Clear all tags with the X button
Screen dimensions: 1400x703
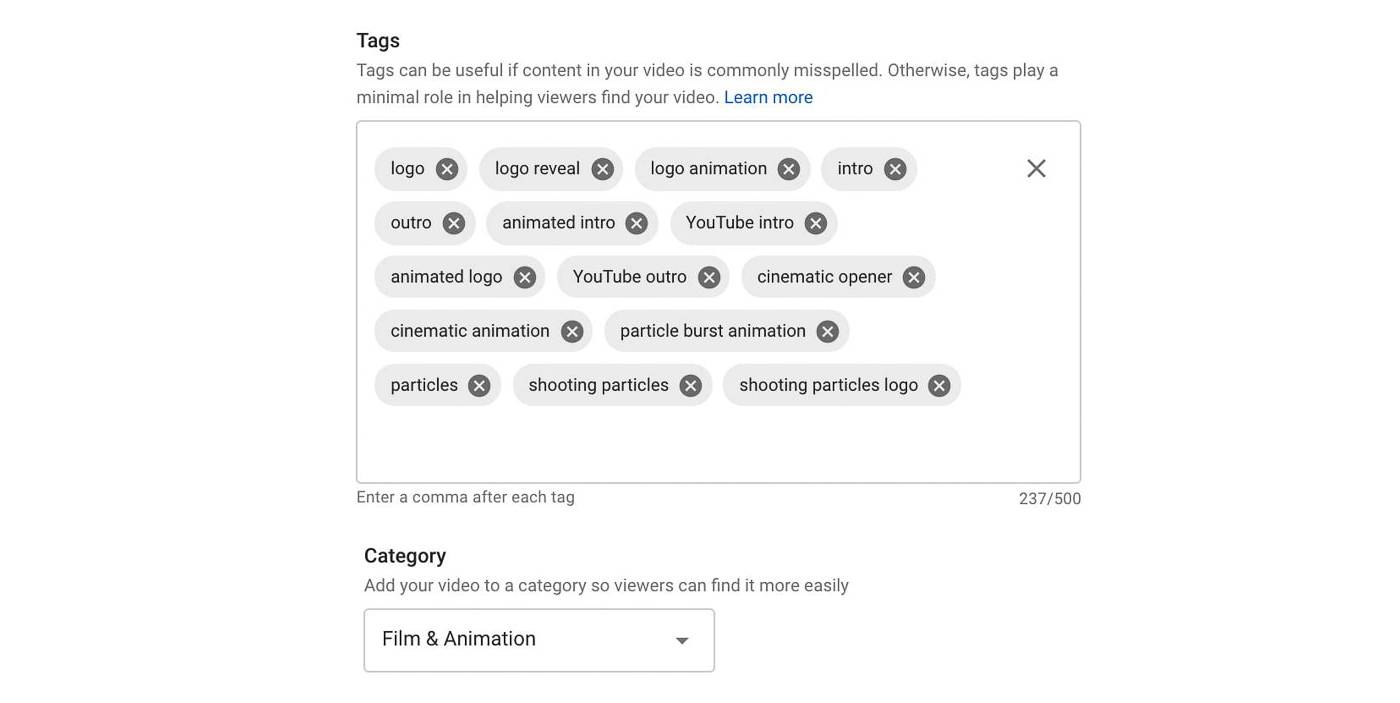(x=1035, y=168)
